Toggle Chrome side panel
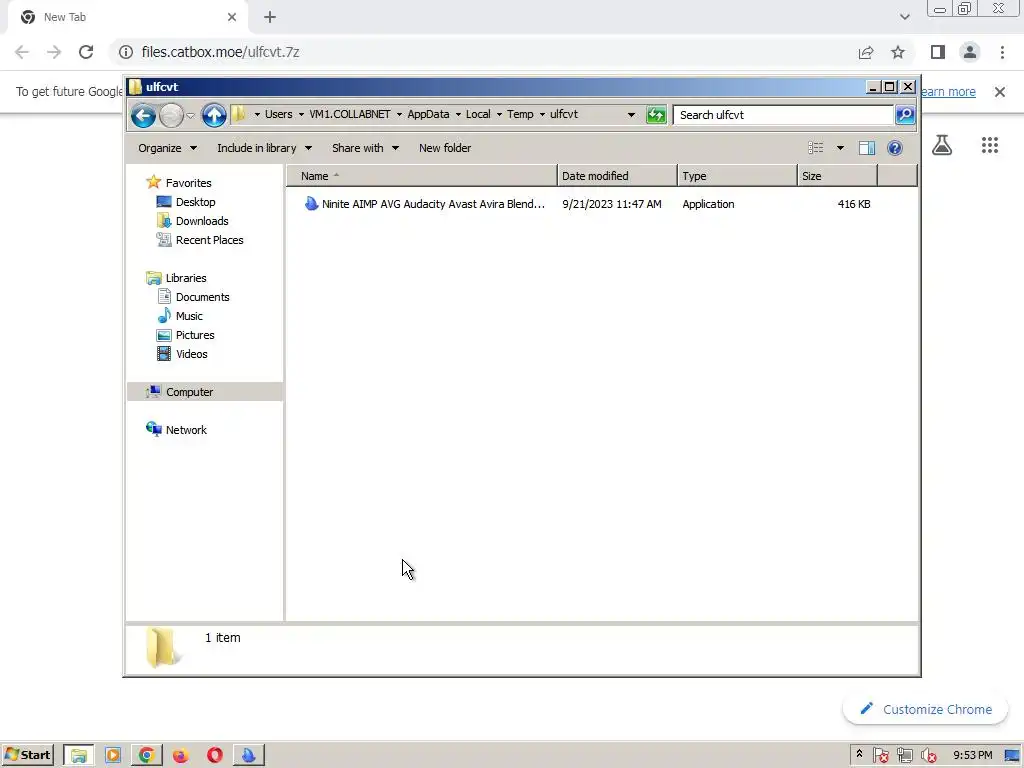The width and height of the screenshot is (1024, 768). [x=938, y=52]
